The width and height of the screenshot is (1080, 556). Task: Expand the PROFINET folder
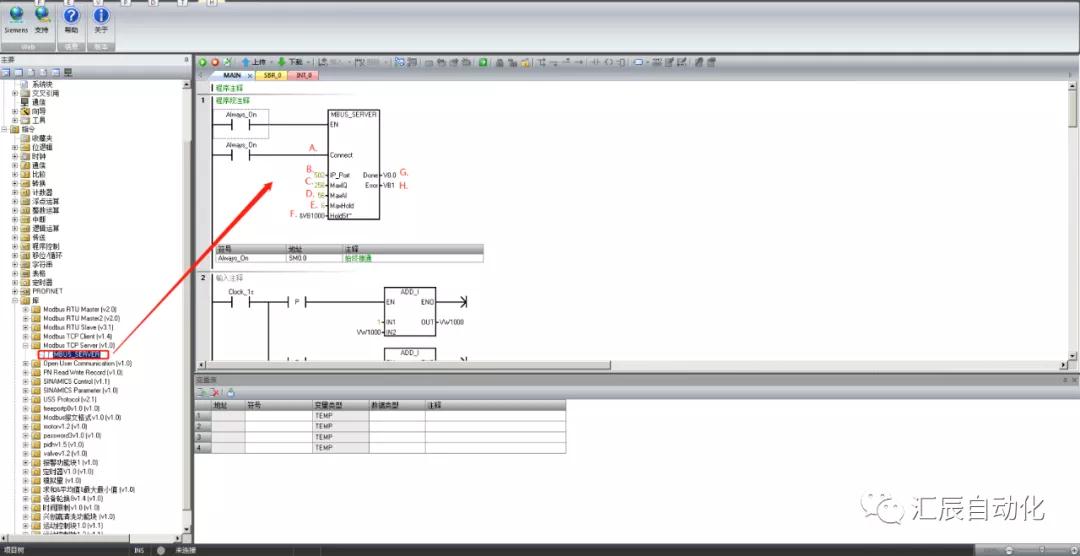click(15, 291)
